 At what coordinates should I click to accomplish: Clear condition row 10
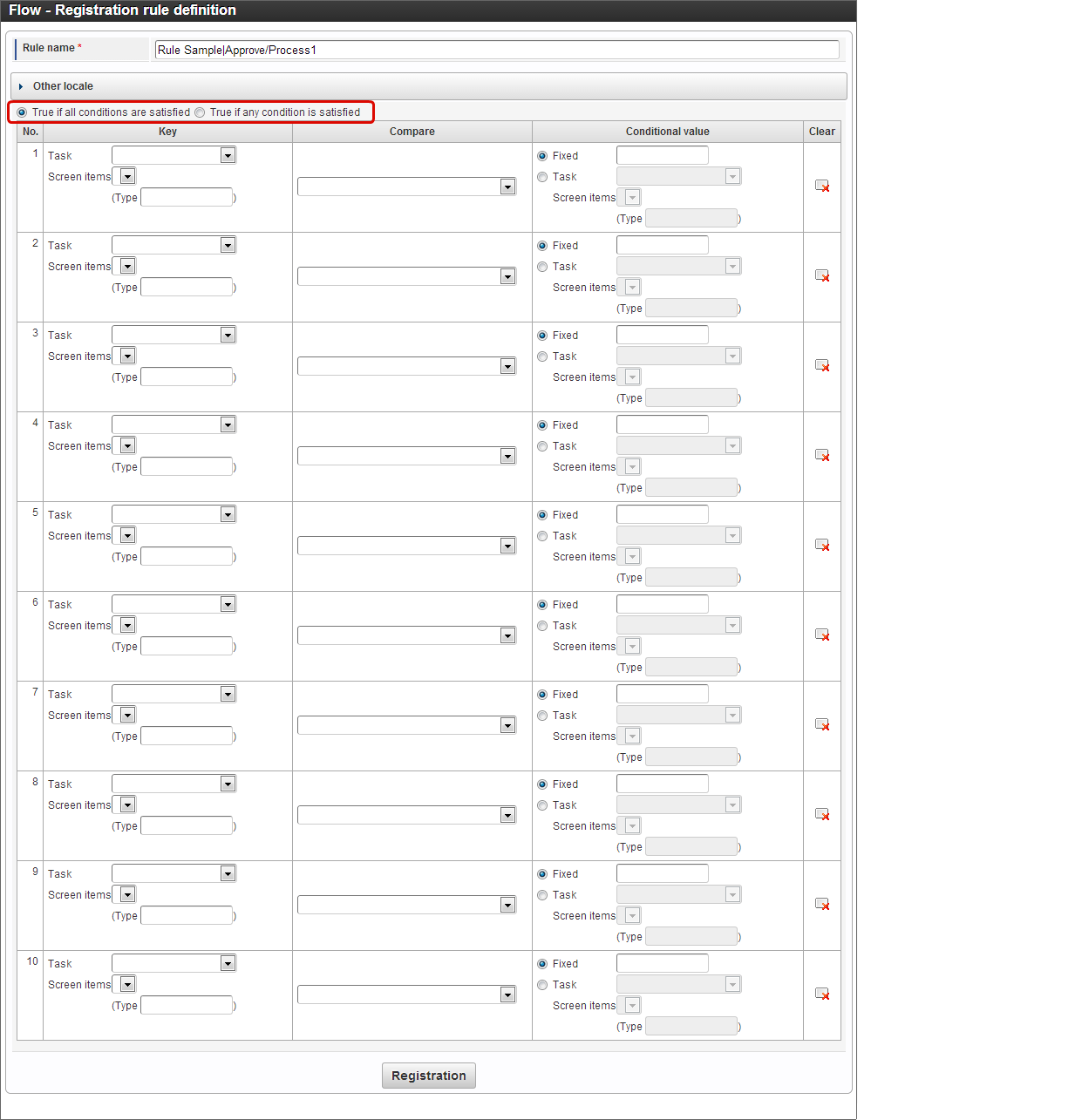pyautogui.click(x=822, y=994)
